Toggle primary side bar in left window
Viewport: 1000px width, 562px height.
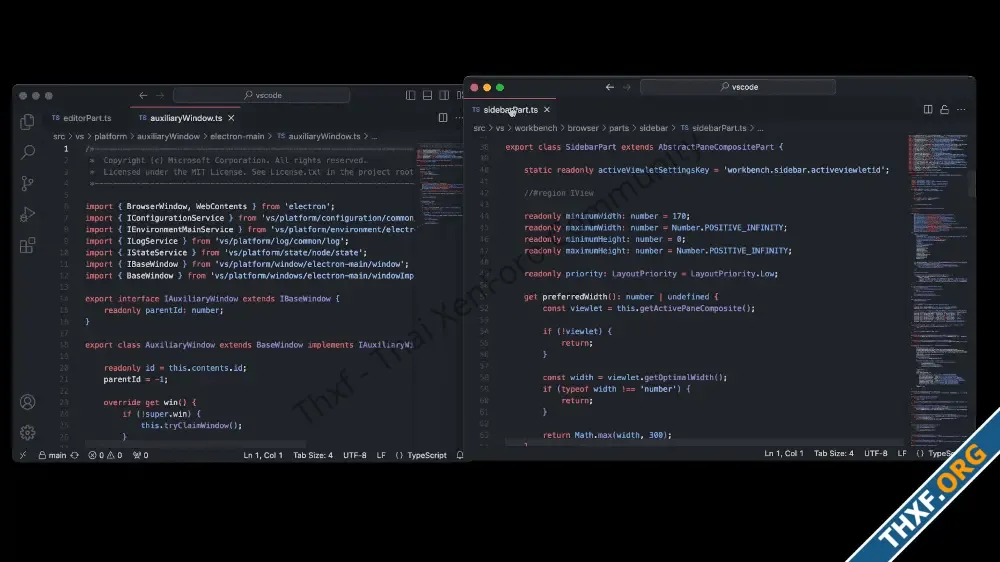coord(410,95)
